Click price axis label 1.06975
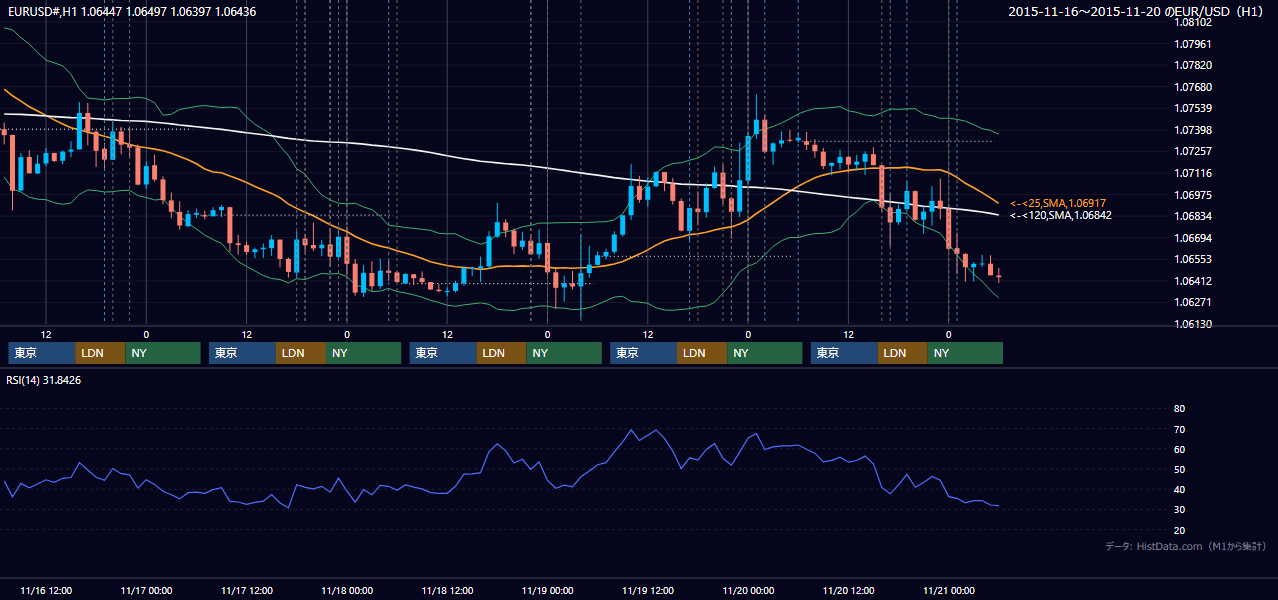 [x=1192, y=195]
